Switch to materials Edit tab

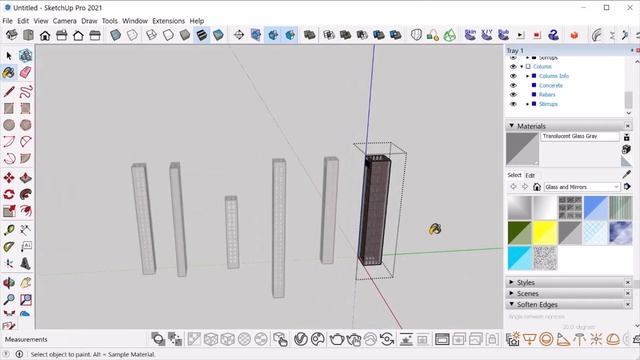(530, 176)
